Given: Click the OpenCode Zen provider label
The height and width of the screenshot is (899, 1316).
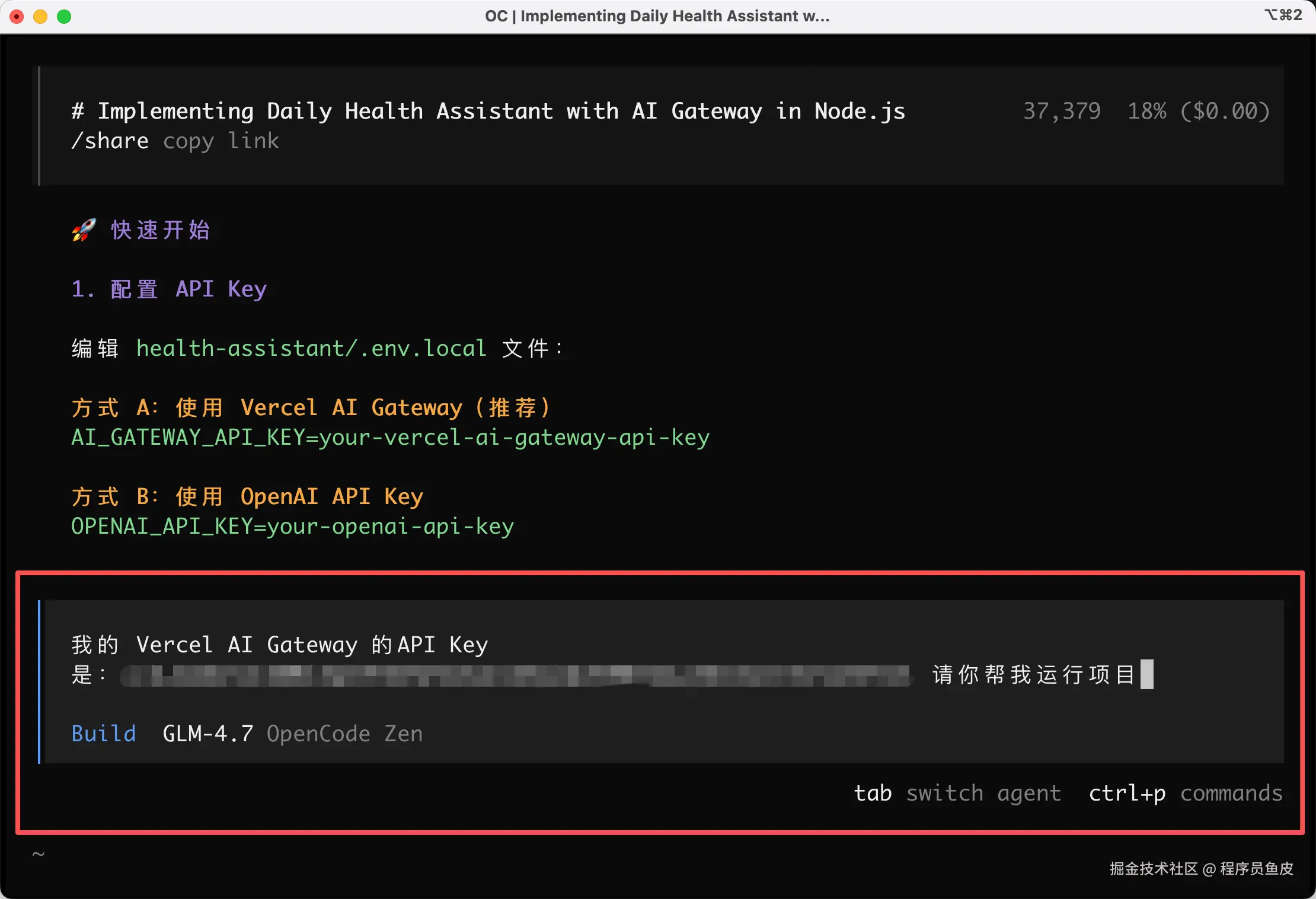Looking at the screenshot, I should (x=344, y=734).
